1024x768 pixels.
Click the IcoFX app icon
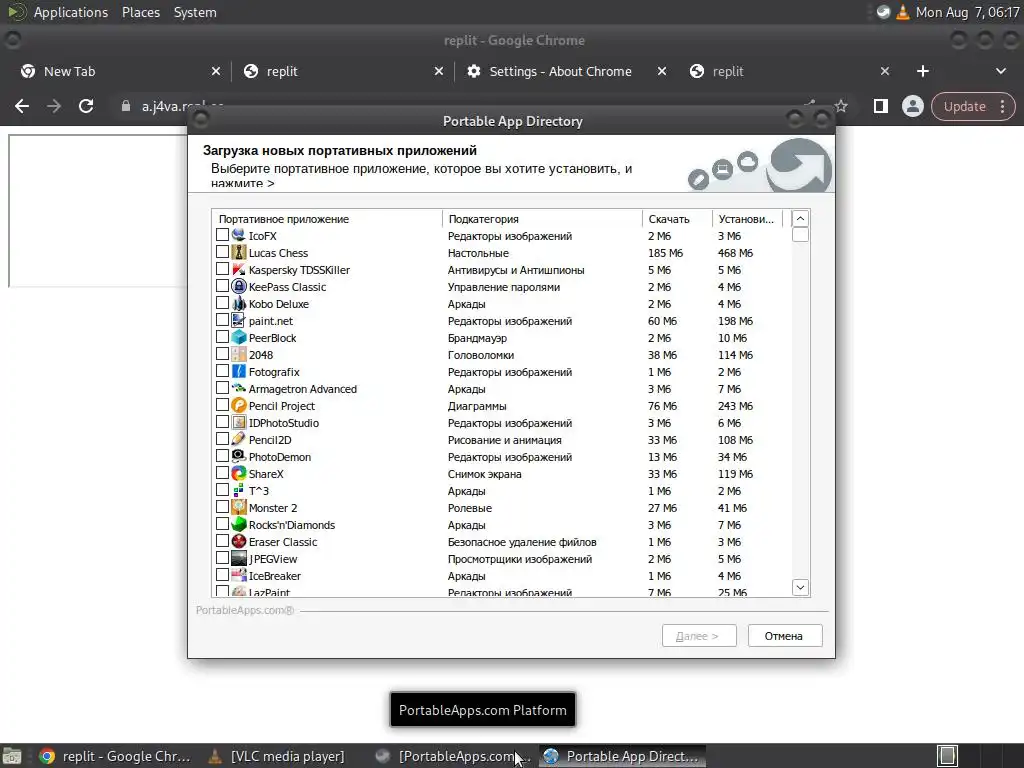pos(239,235)
